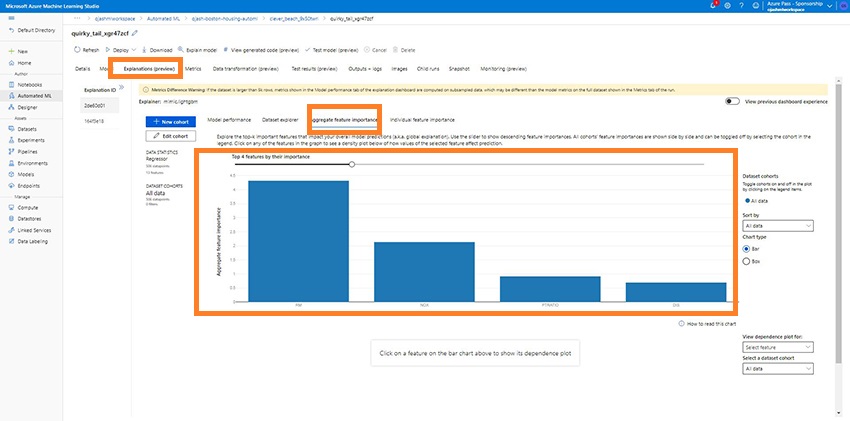The image size is (850, 421).
Task: Open the Individual feature importance tab
Action: click(x=422, y=119)
